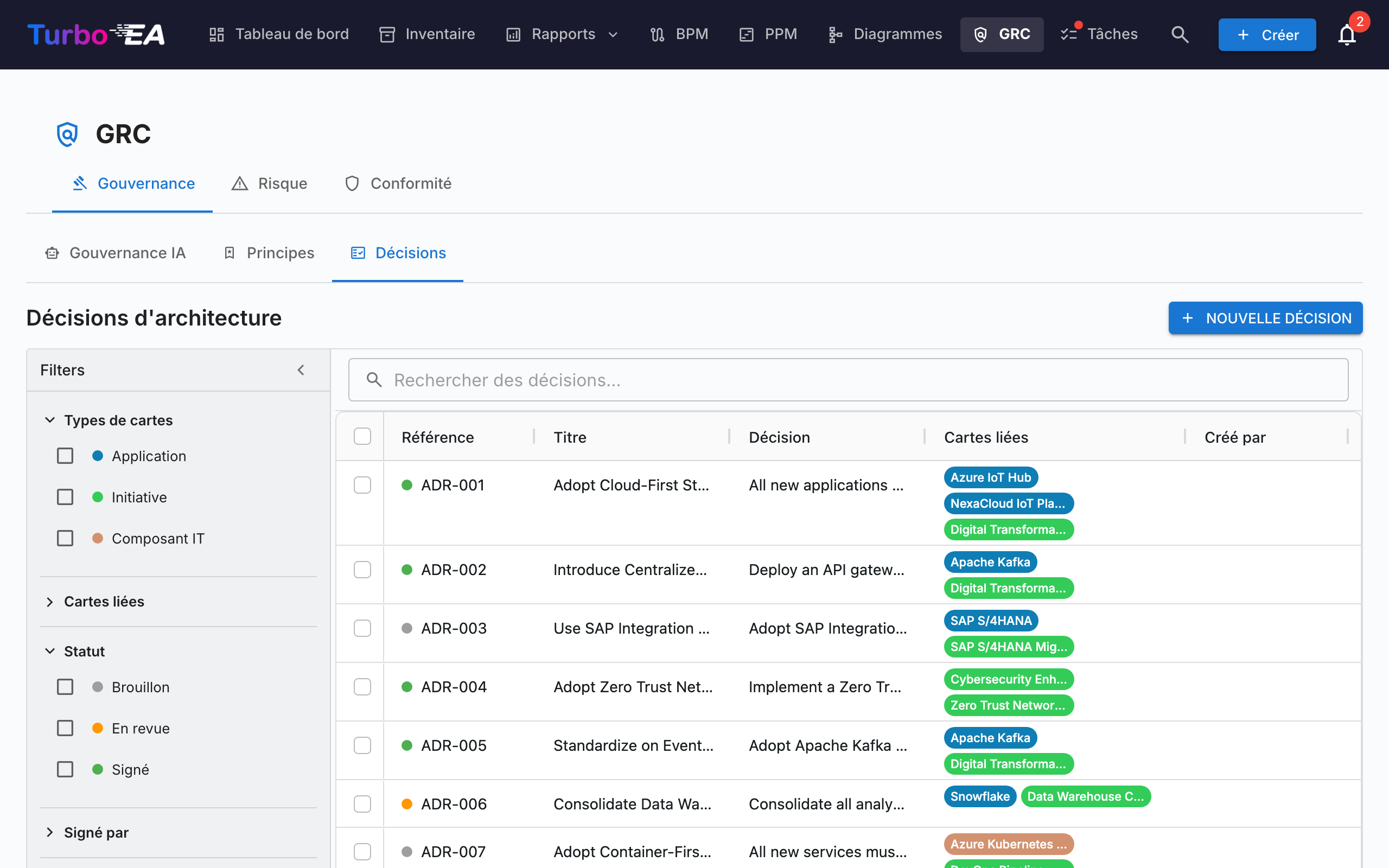
Task: Click the Tâches checklist icon
Action: click(x=1069, y=34)
